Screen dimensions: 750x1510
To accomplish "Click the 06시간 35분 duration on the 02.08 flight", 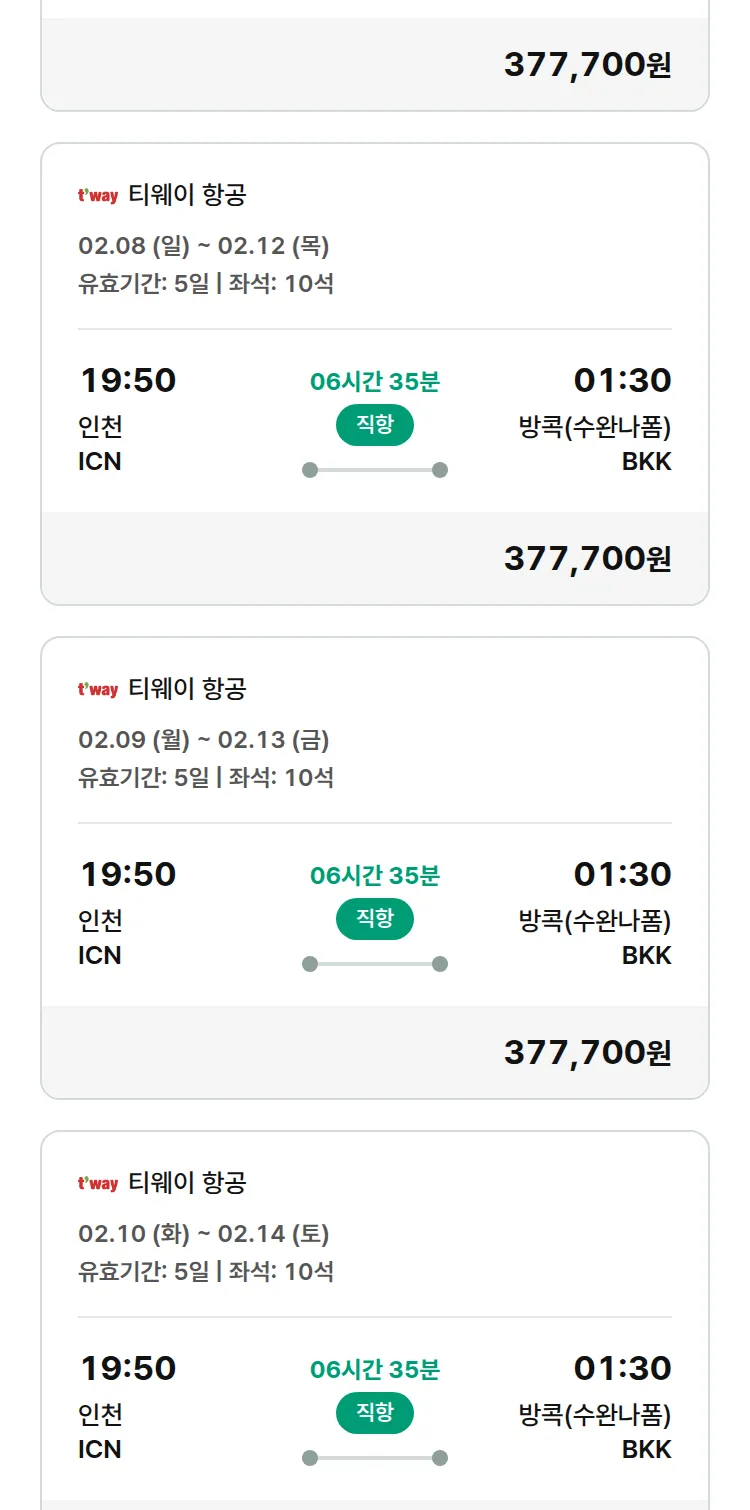I will click(375, 382).
